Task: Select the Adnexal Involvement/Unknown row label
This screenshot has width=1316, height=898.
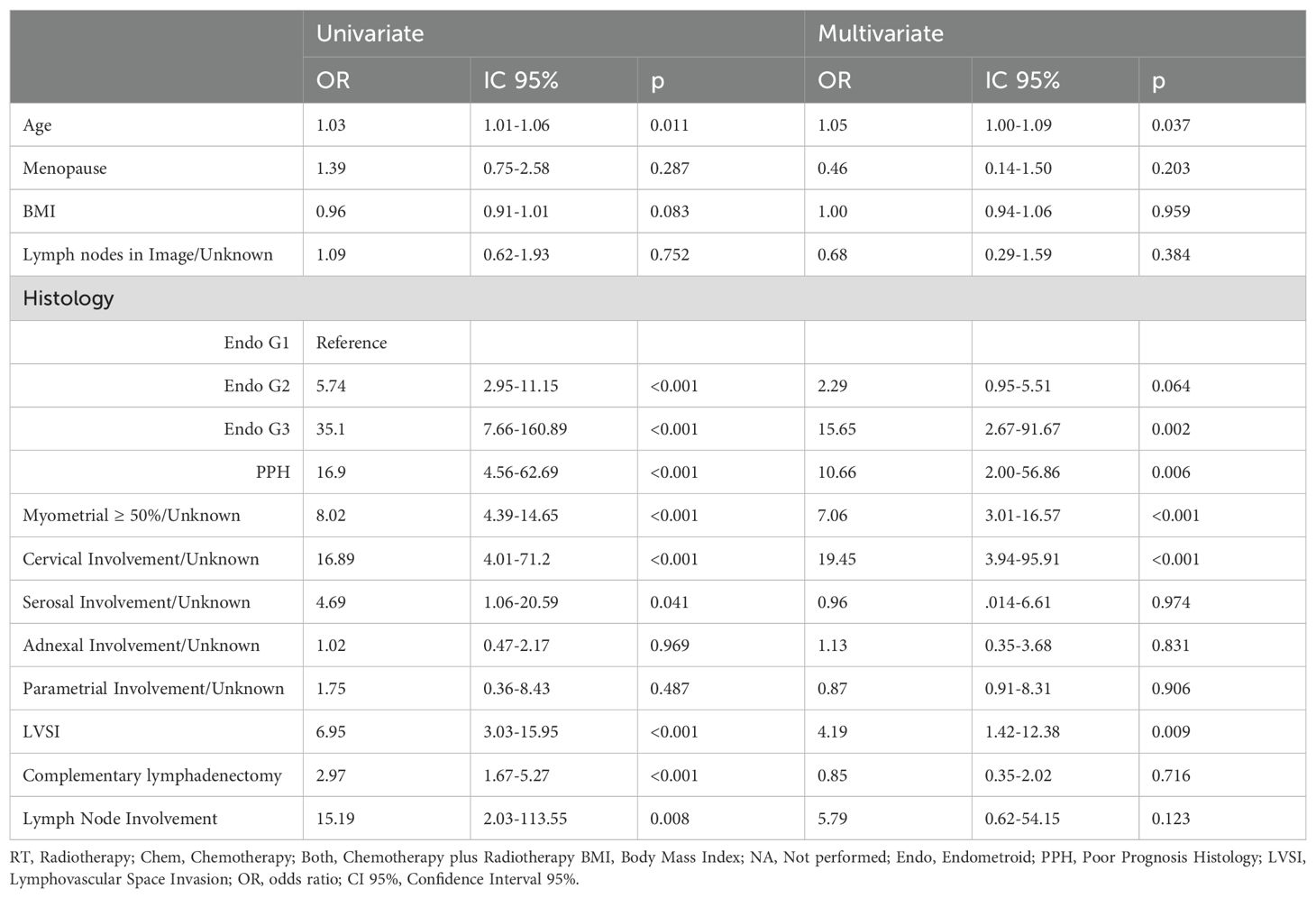Action: 141,646
